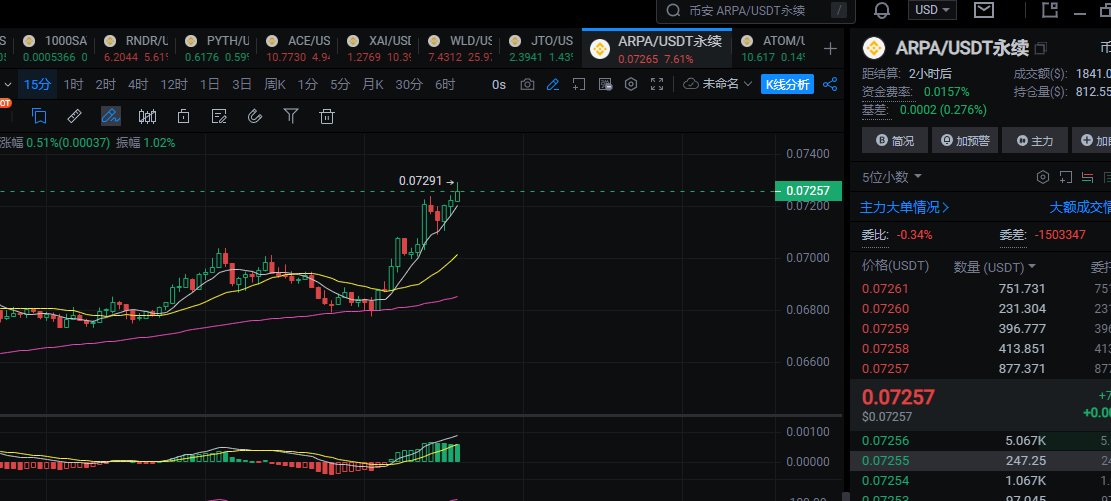The width and height of the screenshot is (1111, 501).
Task: Delete drawings with the trash icon
Action: coord(327,116)
